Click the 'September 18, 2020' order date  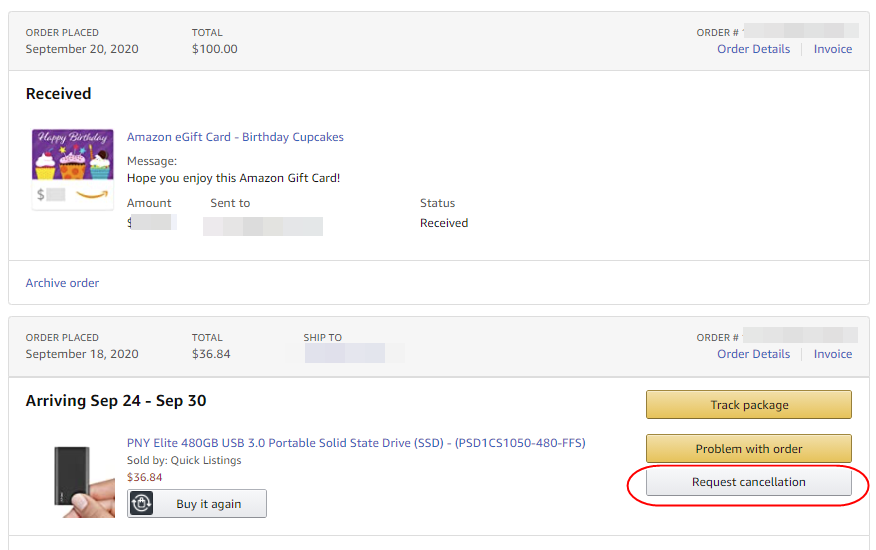click(82, 354)
